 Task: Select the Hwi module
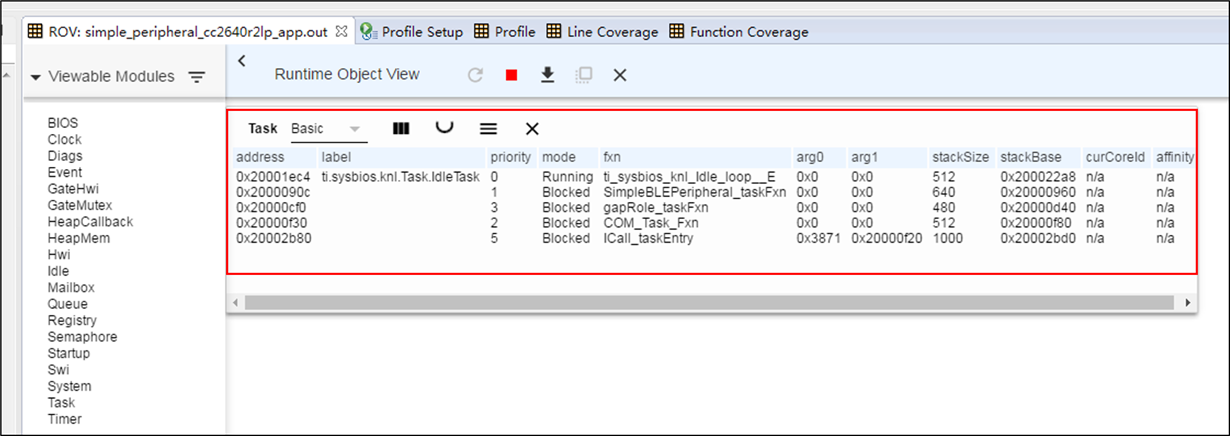pos(59,255)
